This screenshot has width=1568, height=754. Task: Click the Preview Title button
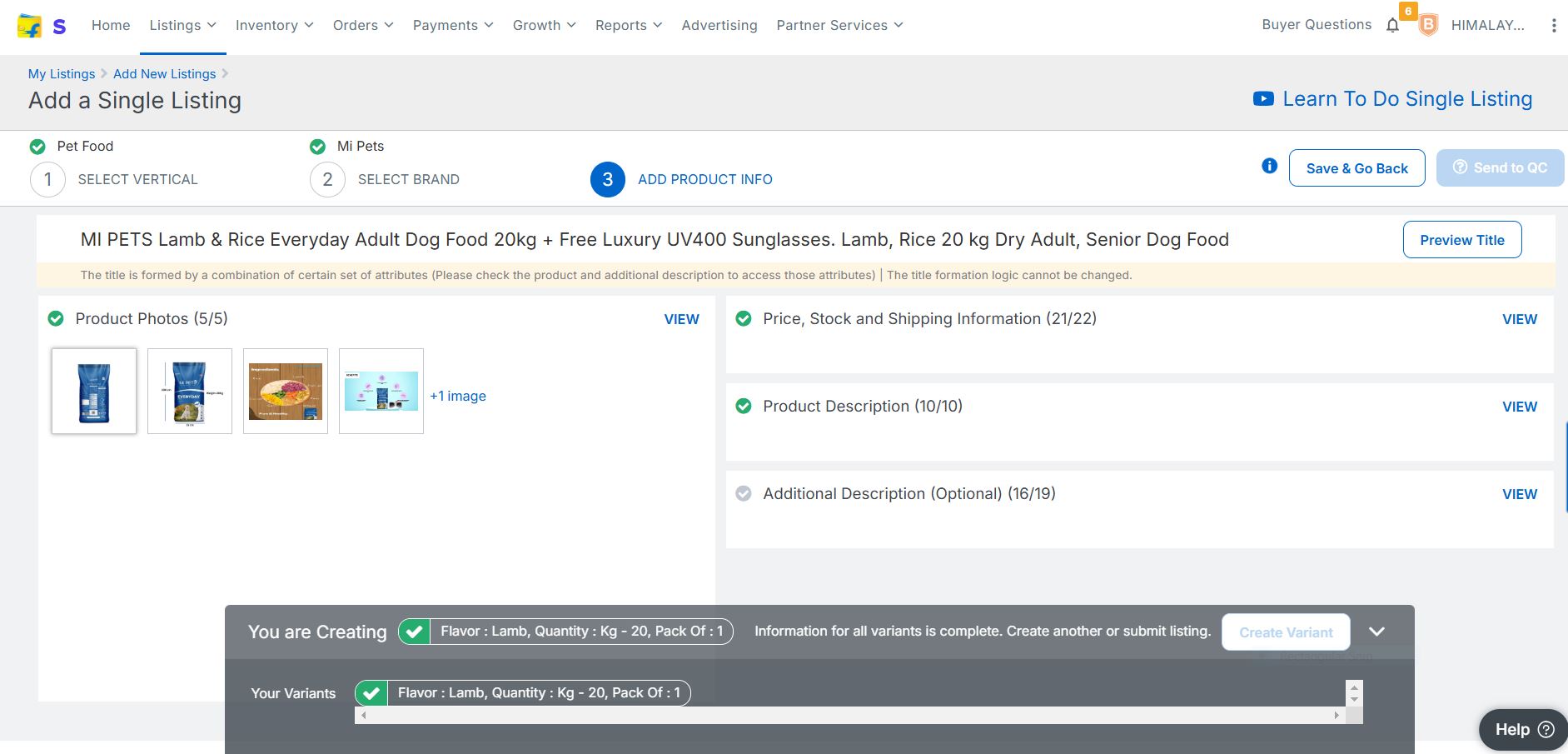[1462, 240]
